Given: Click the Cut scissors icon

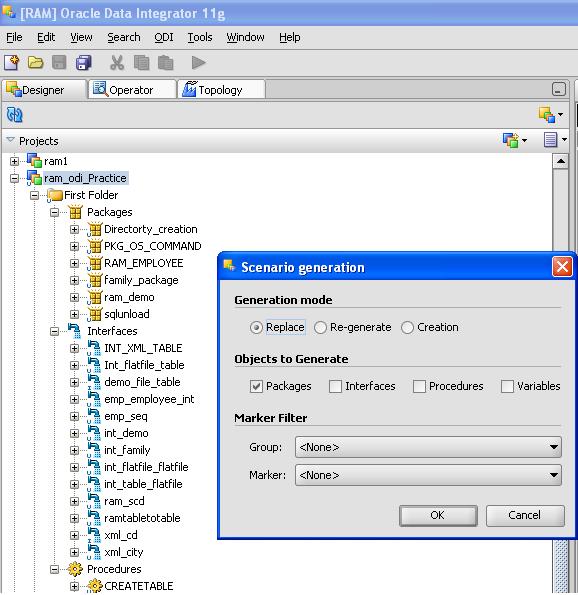Looking at the screenshot, I should click(x=117, y=63).
